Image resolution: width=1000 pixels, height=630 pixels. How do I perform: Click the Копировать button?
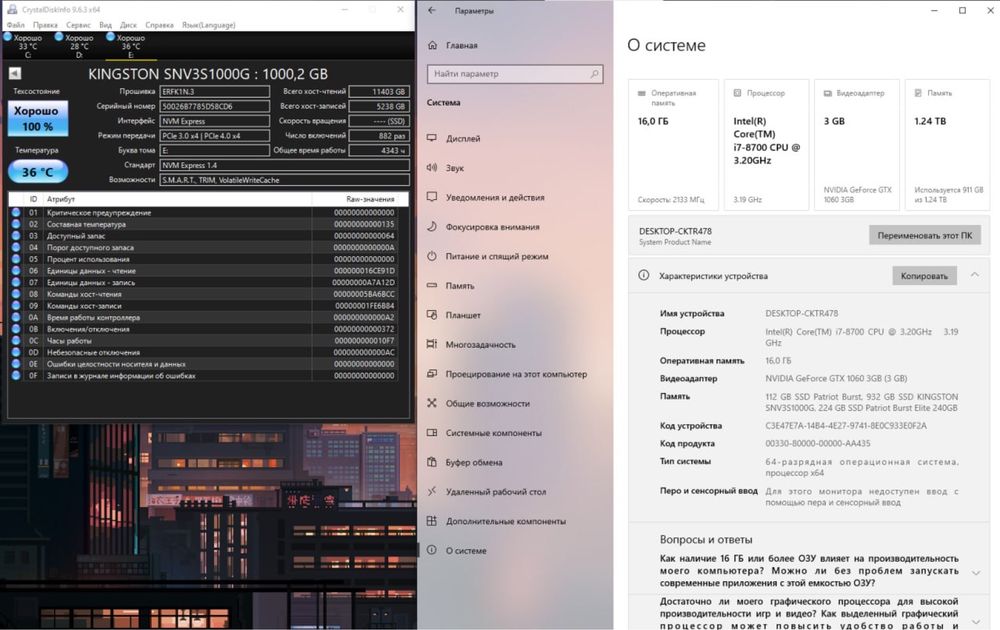tap(924, 275)
